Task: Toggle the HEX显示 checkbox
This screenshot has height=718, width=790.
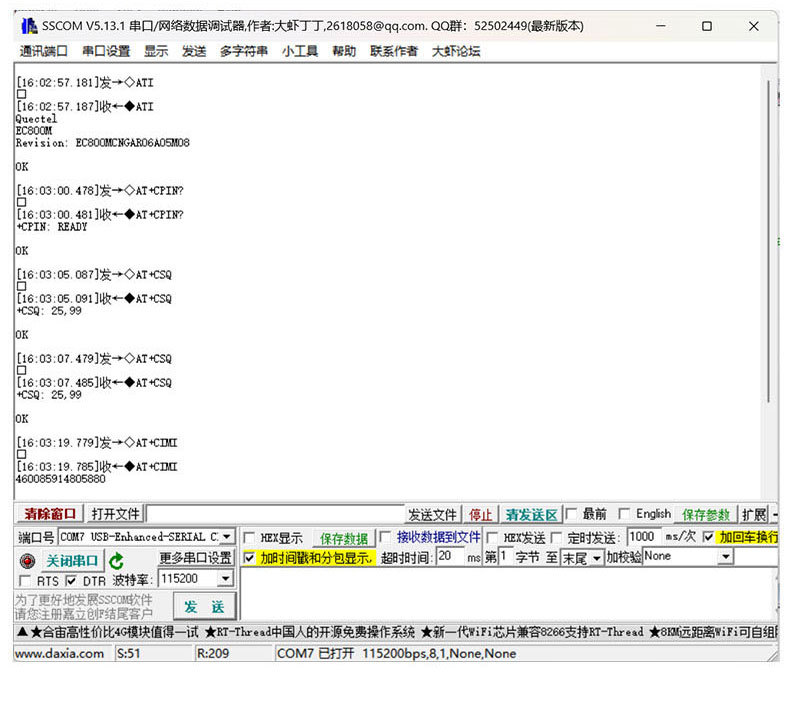Action: coord(248,537)
